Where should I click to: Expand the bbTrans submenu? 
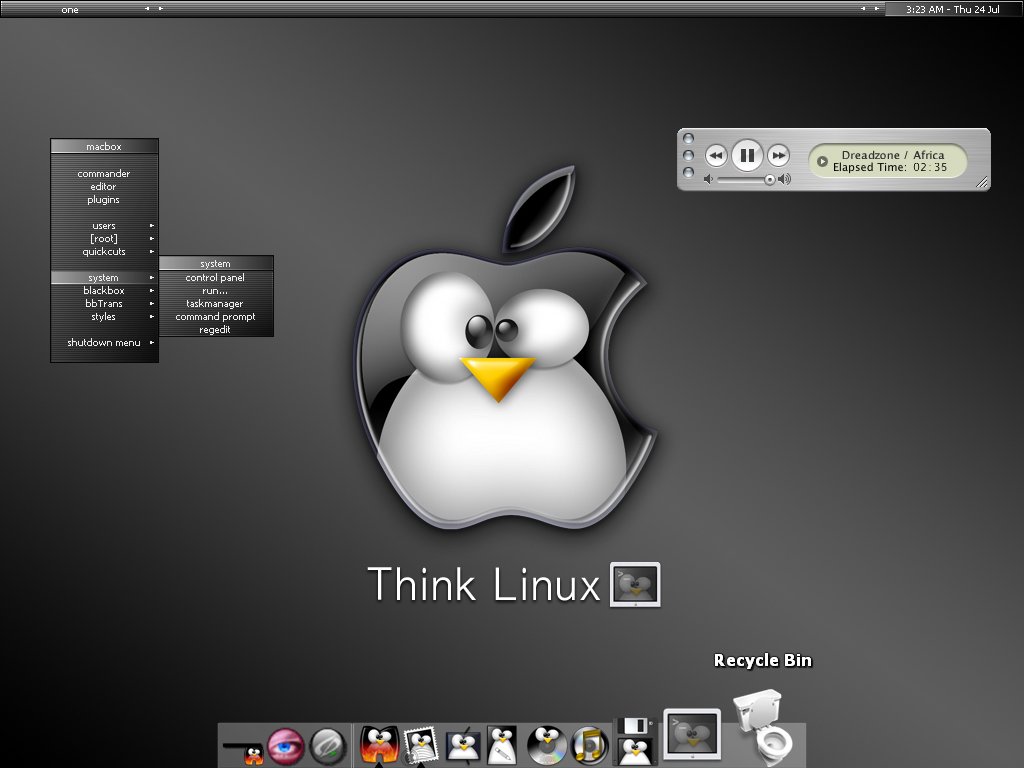pos(104,304)
